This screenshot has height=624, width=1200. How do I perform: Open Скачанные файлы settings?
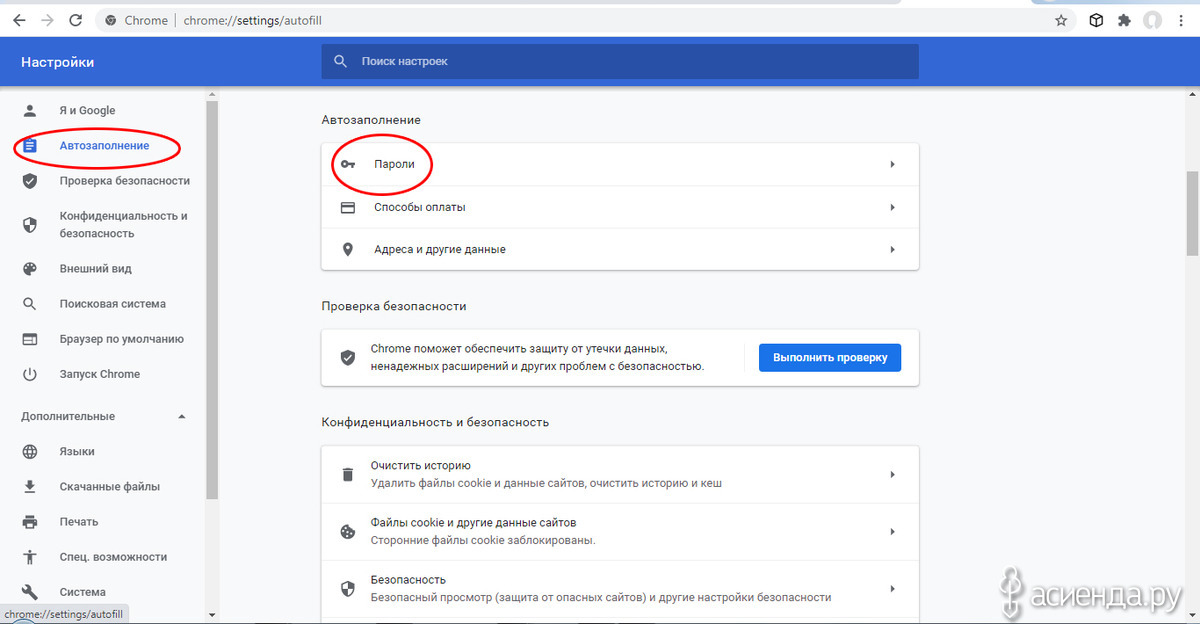[109, 487]
